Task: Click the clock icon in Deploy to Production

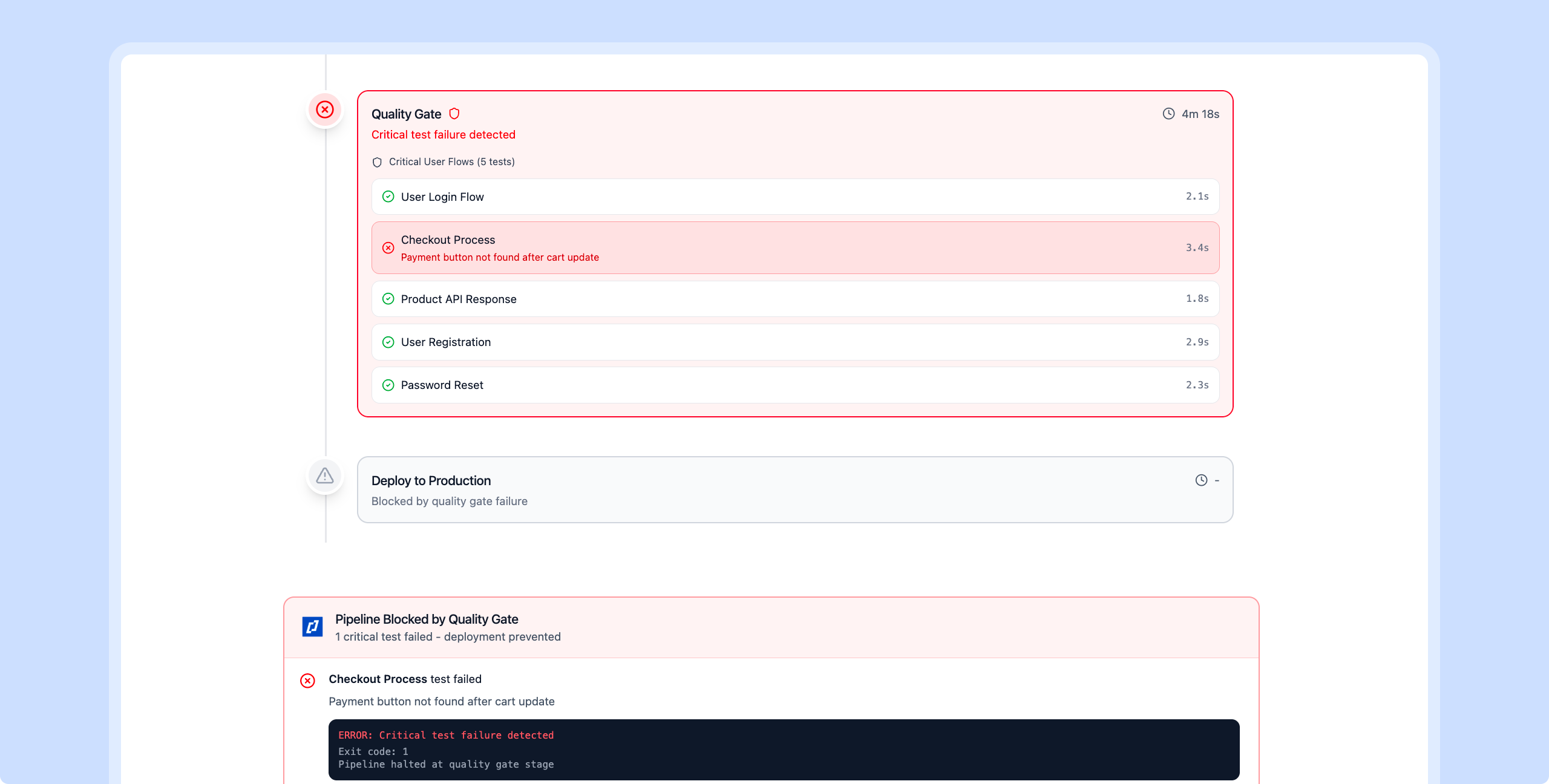Action: (x=1201, y=480)
